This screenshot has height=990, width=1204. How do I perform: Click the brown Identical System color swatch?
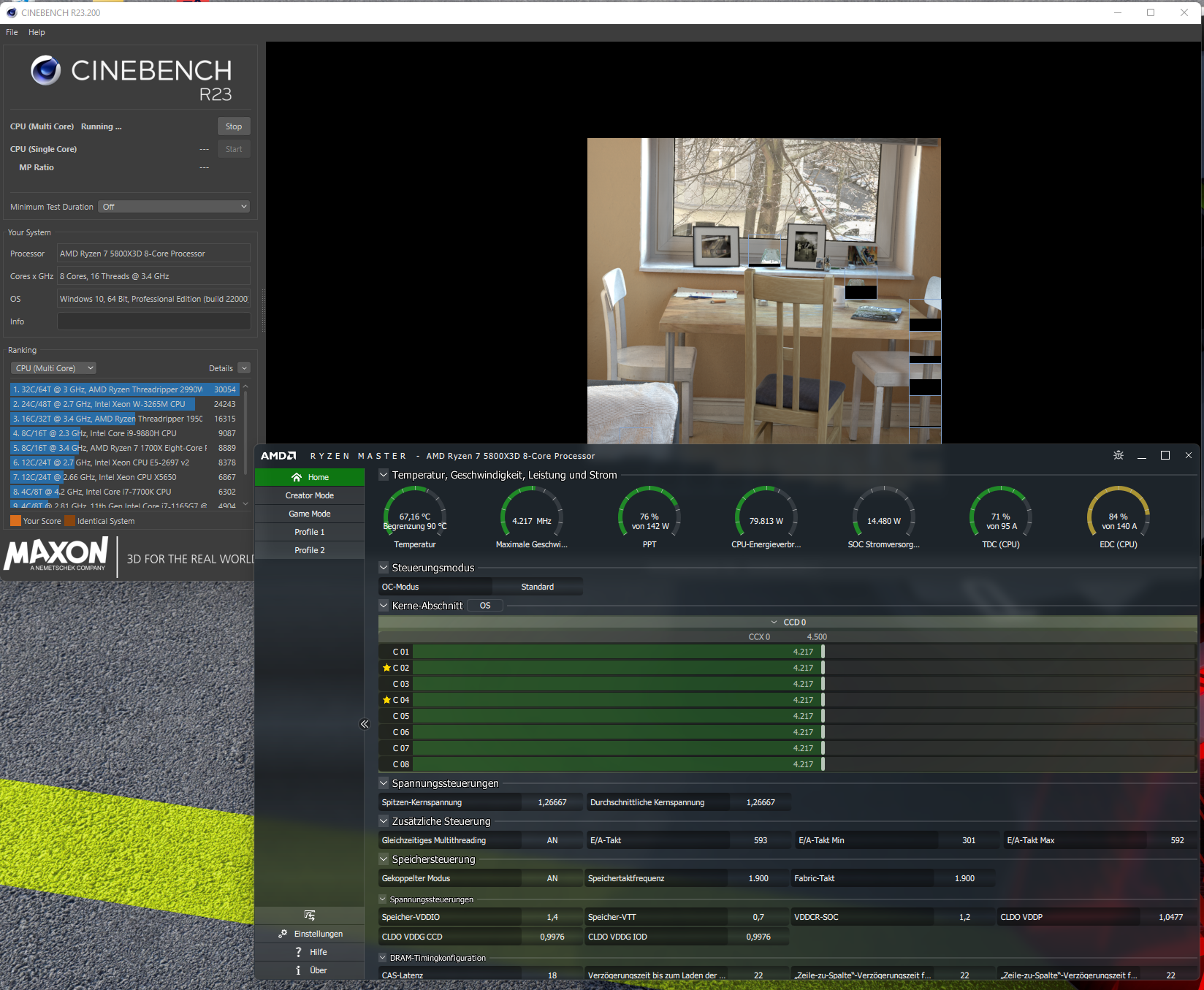coord(70,521)
